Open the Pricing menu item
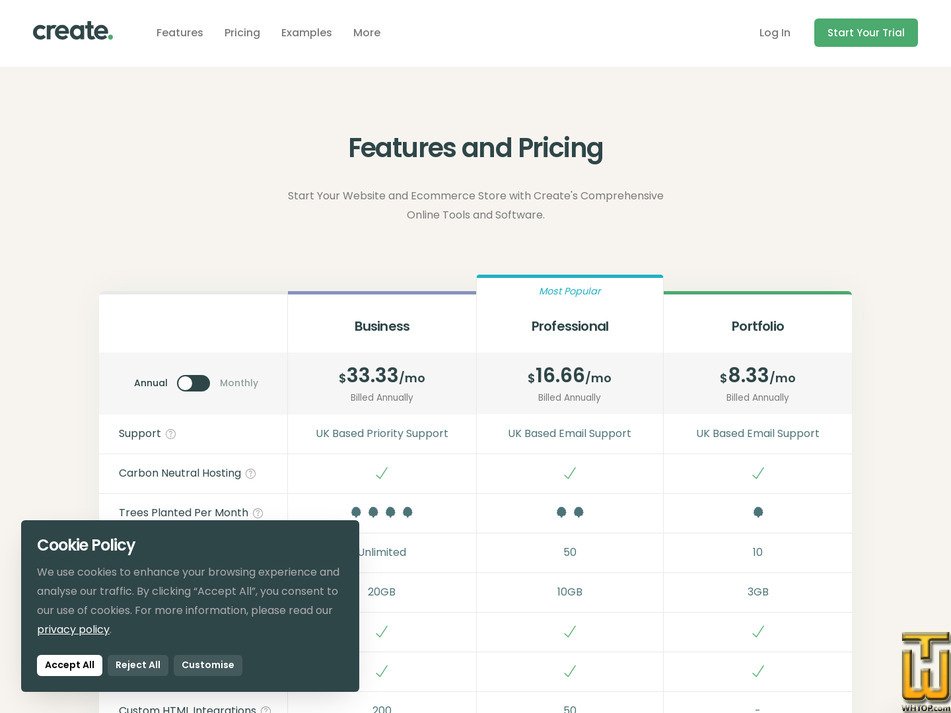The width and height of the screenshot is (951, 713). [242, 33]
